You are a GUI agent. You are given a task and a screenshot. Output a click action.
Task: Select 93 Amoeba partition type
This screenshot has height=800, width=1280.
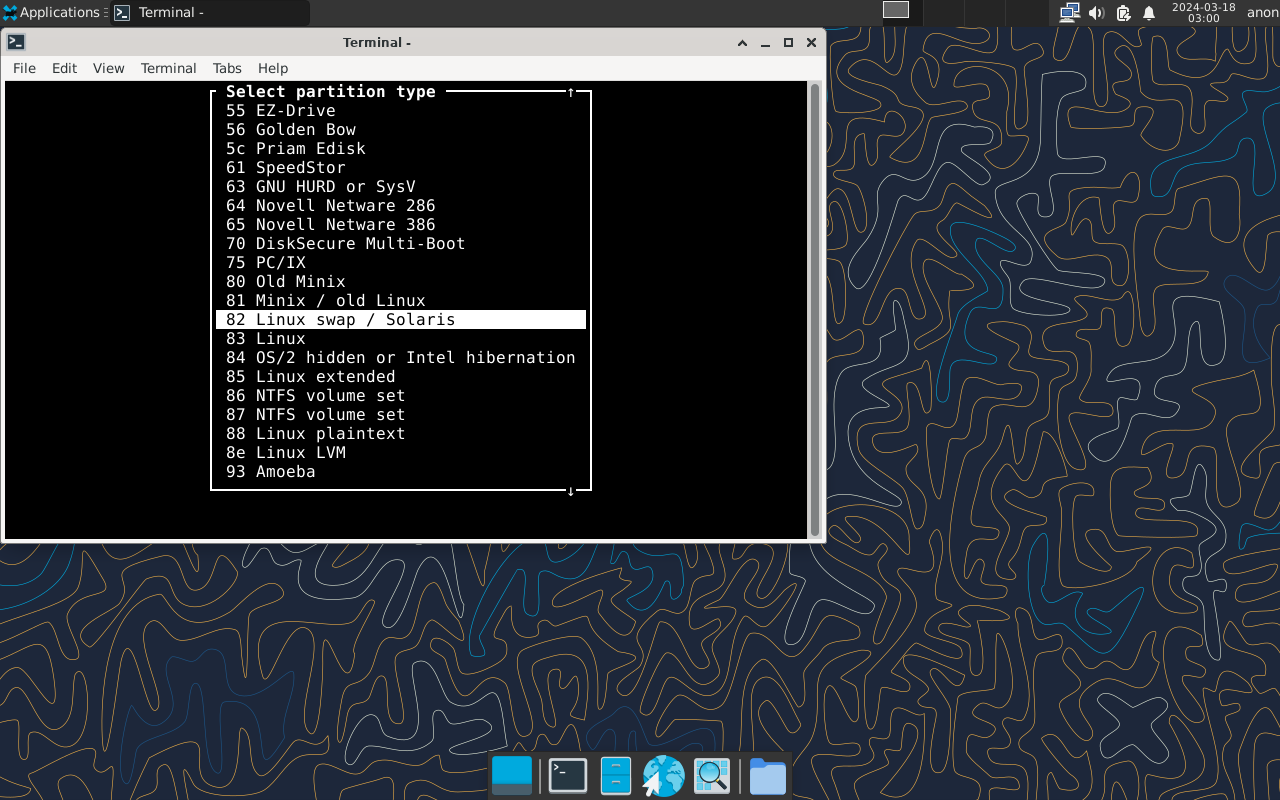point(401,471)
